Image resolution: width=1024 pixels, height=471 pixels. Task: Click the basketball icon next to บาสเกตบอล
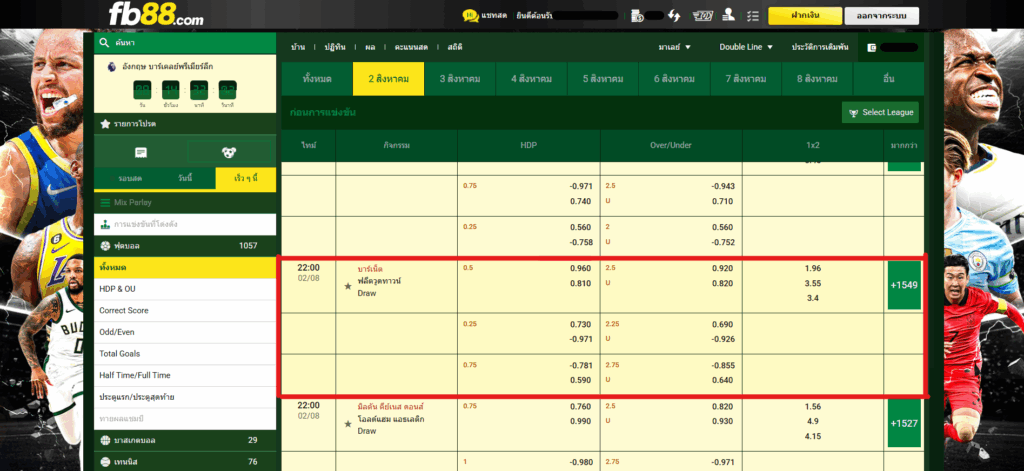105,440
